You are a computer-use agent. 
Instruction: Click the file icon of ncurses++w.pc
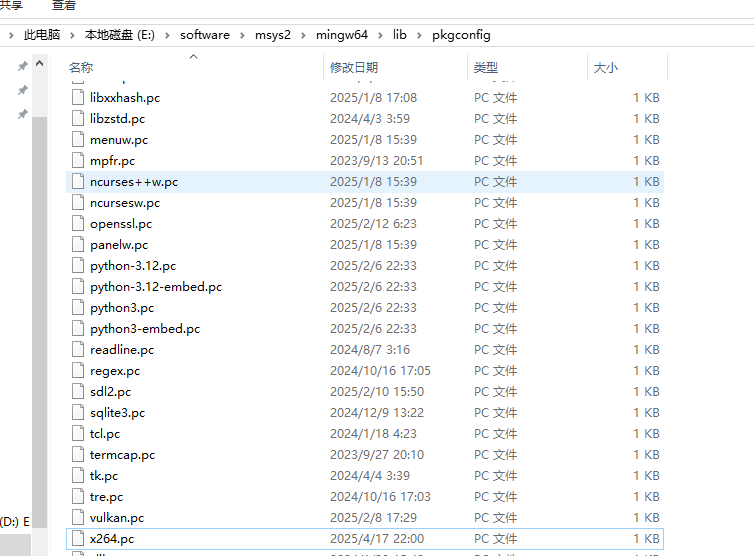click(x=78, y=182)
